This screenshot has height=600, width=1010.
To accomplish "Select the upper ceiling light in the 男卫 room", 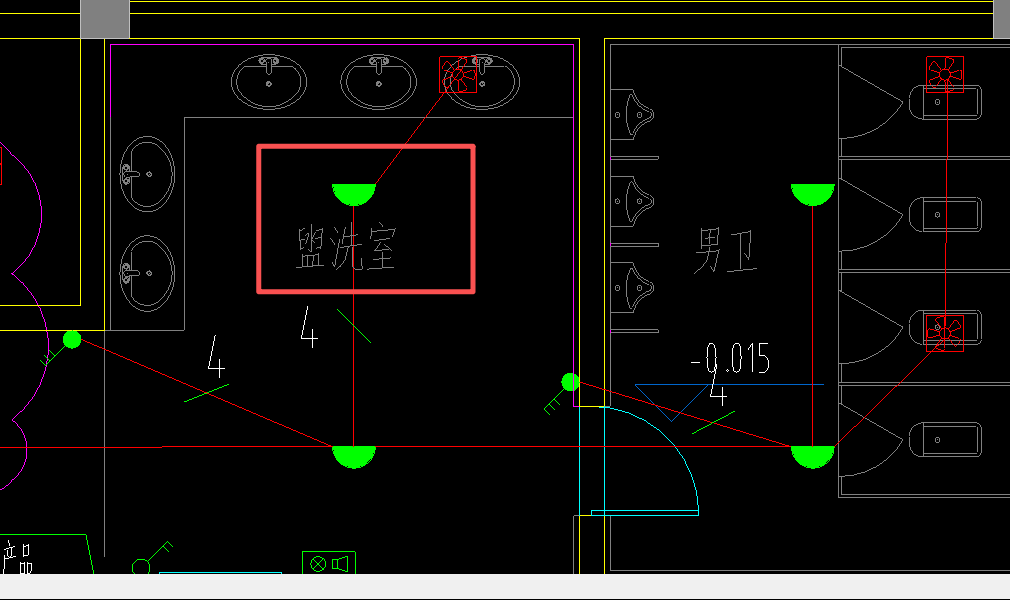I will pyautogui.click(x=812, y=195).
